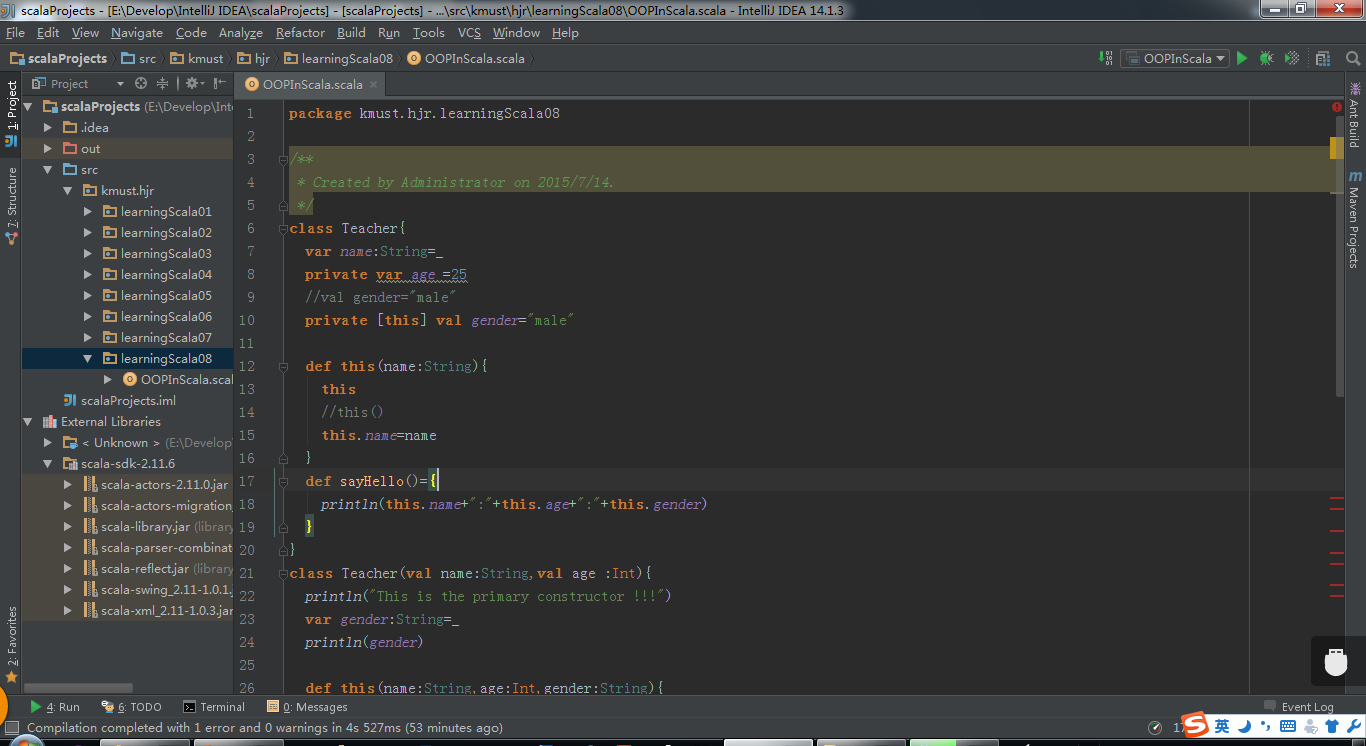Click the compilation status message text
Viewport: 1366px width, 746px height.
pyautogui.click(x=265, y=728)
